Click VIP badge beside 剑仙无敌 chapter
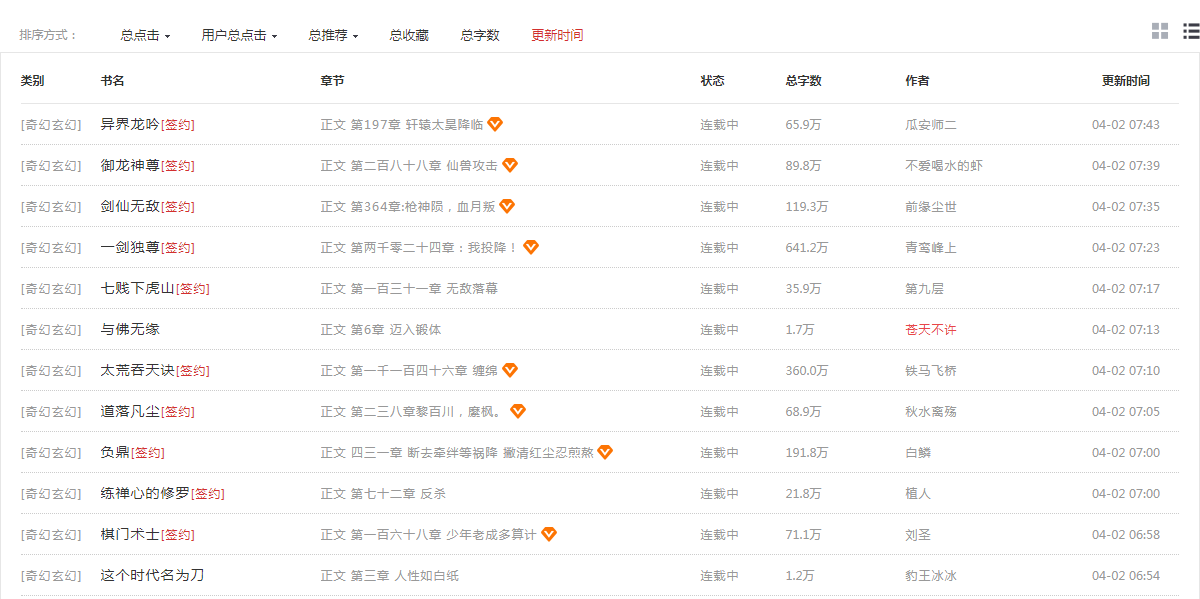Screen dimensions: 1200x599 [507, 206]
